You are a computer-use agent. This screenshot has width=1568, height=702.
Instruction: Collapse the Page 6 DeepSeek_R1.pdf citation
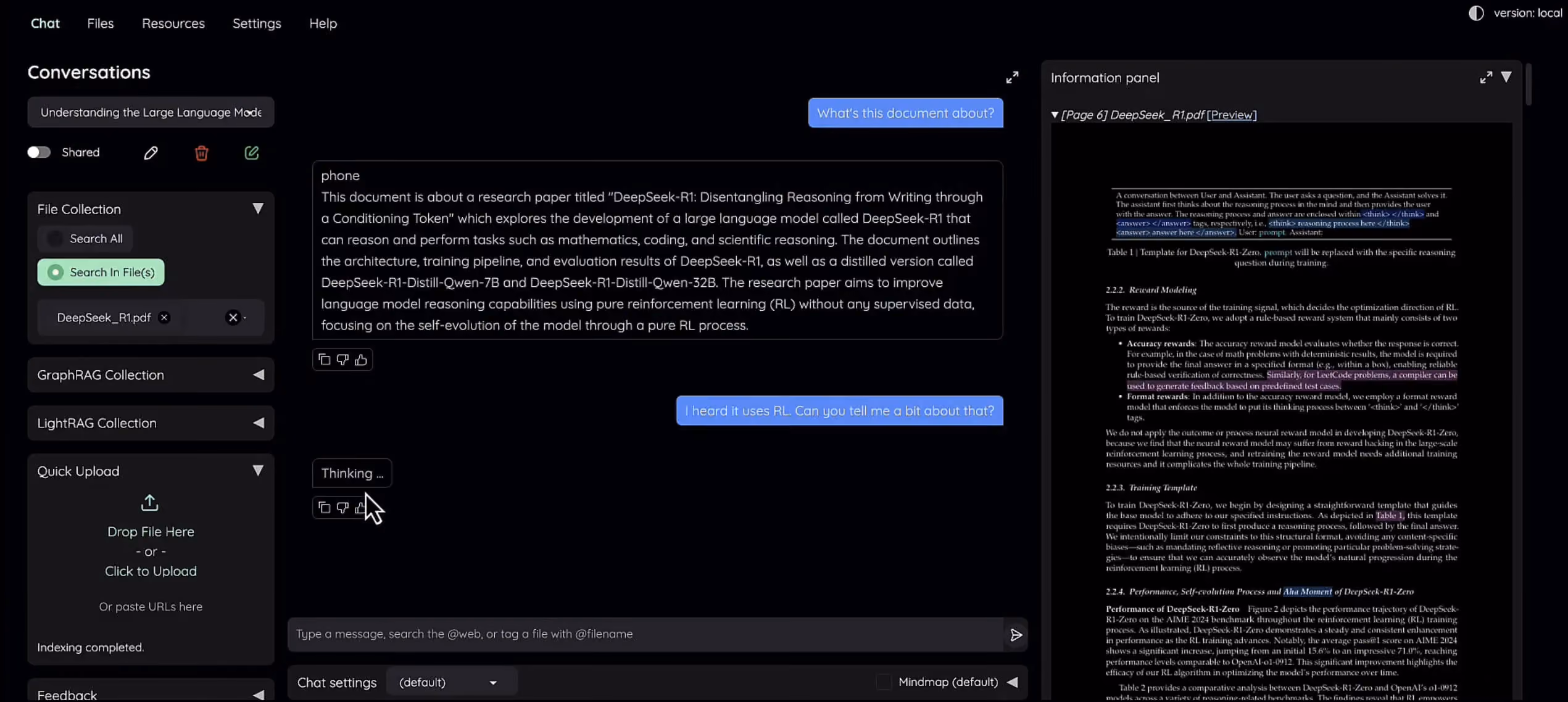tap(1055, 115)
